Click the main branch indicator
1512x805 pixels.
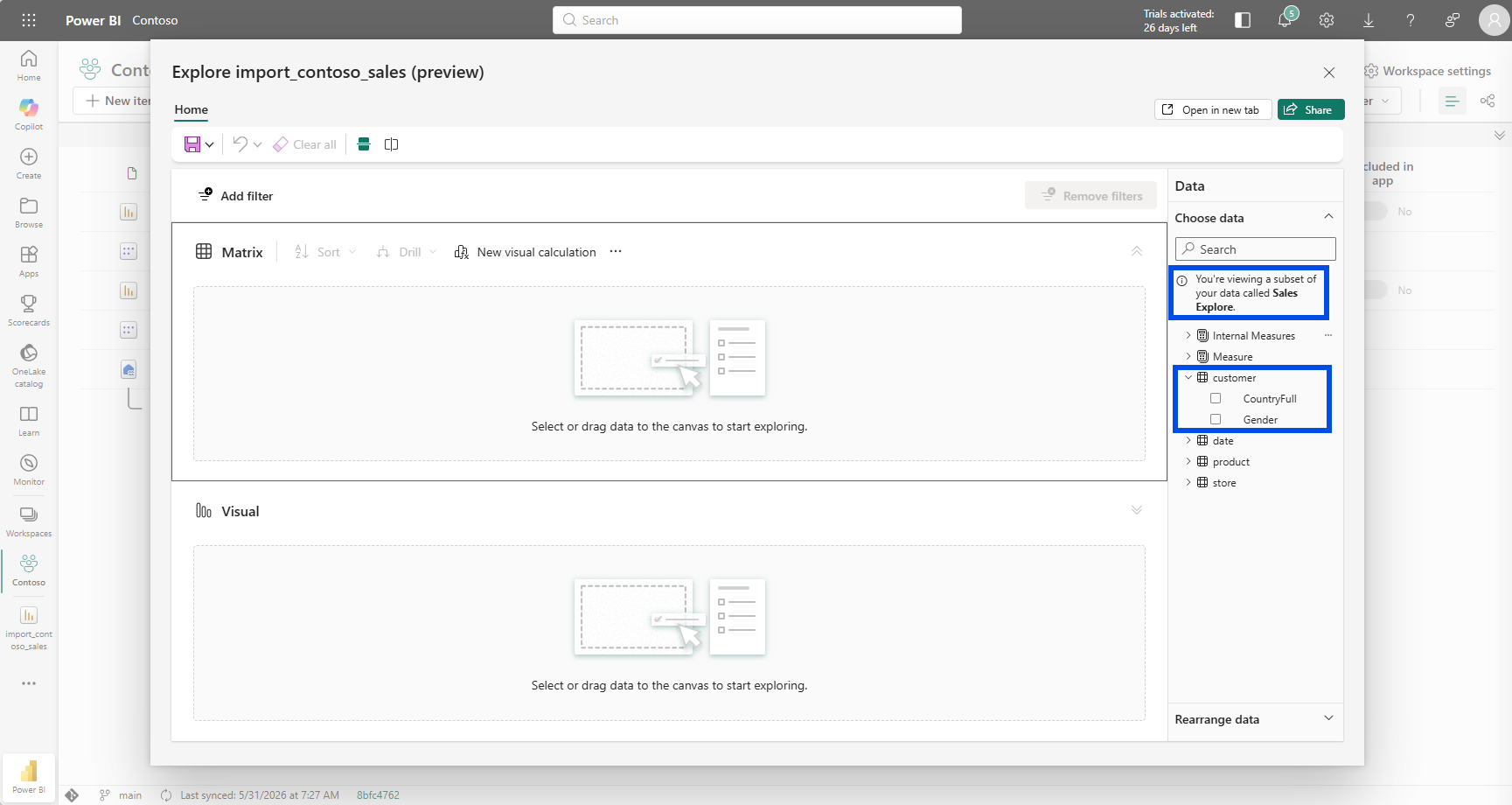pos(121,795)
